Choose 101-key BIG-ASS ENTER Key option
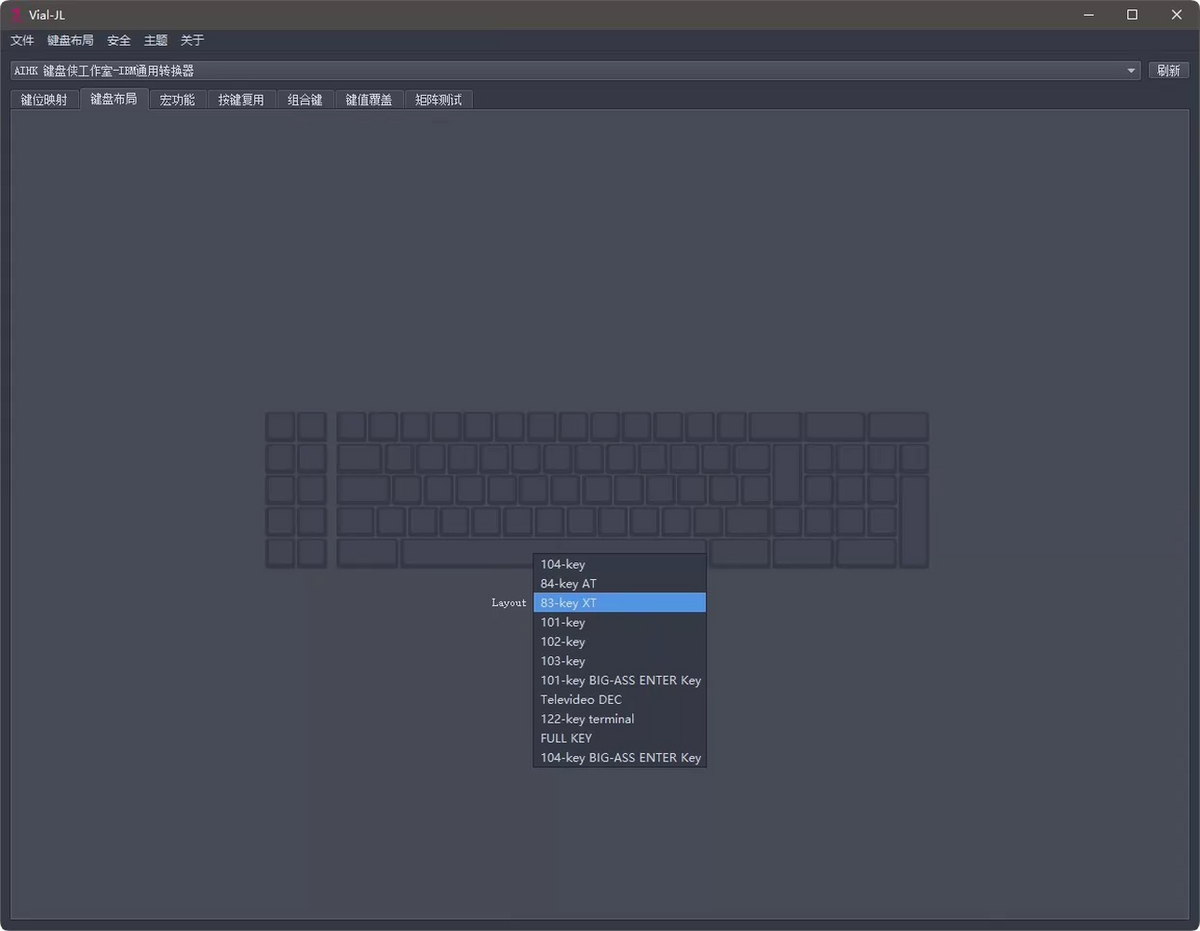The image size is (1200, 931). tap(619, 680)
